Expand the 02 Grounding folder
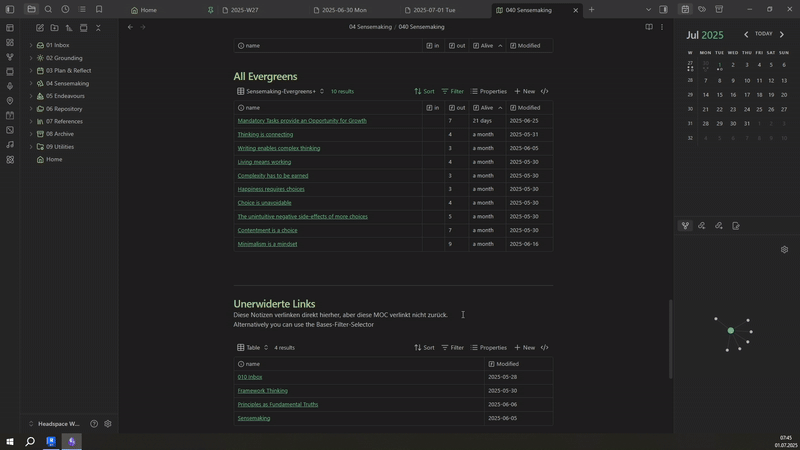This screenshot has height=450, width=800. click(x=31, y=58)
